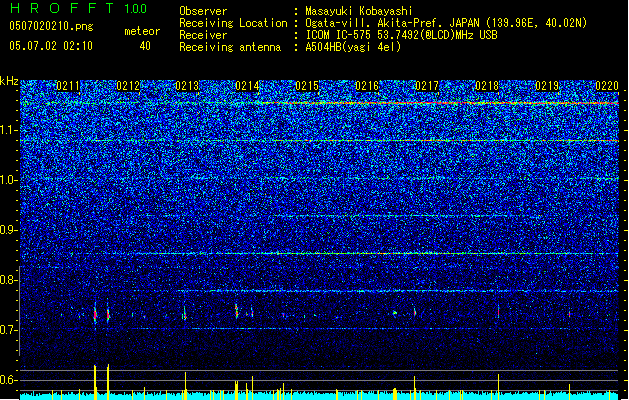This screenshot has width=629, height=400.
Task: Click the 0220 time marker
Action: (607, 86)
